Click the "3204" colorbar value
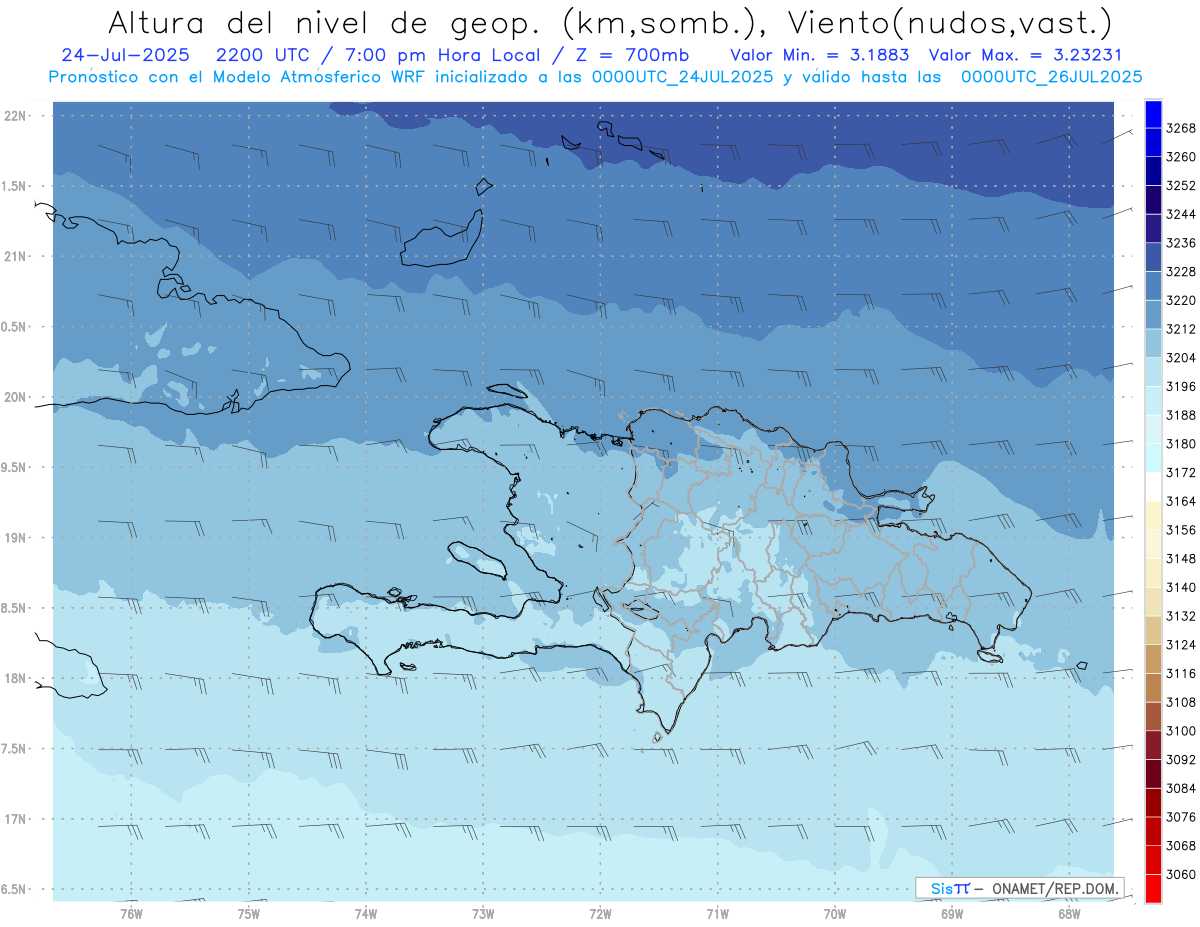The image size is (1200, 927). (1181, 357)
